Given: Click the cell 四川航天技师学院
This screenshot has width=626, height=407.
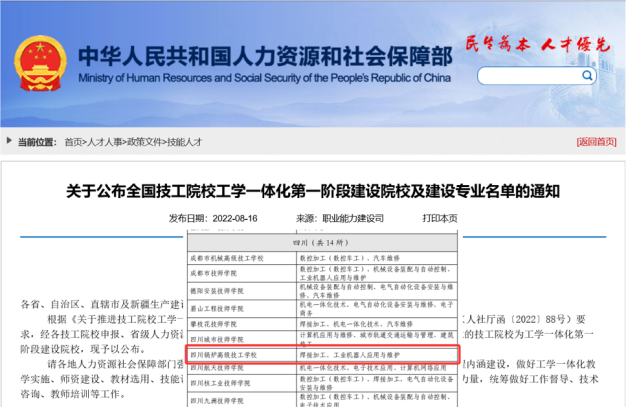Looking at the screenshot, I should 242,368.
